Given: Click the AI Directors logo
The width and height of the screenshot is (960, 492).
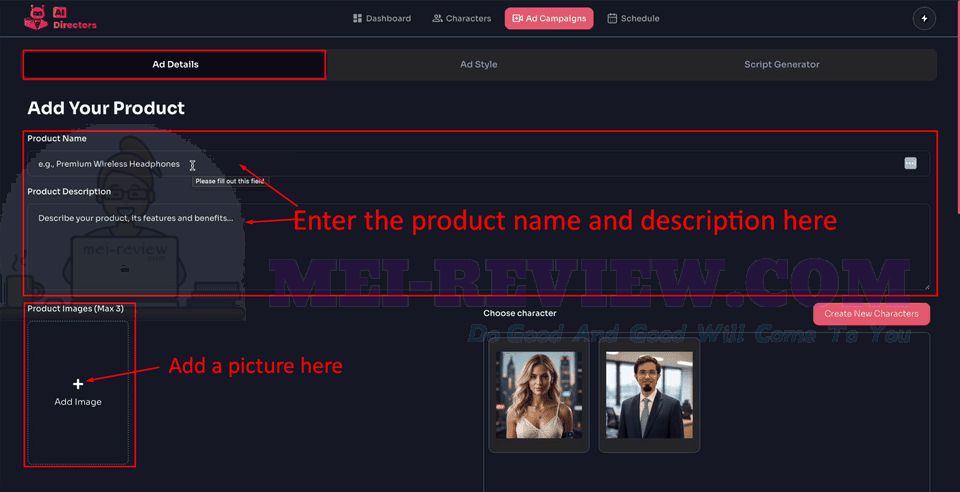Looking at the screenshot, I should click(x=60, y=18).
